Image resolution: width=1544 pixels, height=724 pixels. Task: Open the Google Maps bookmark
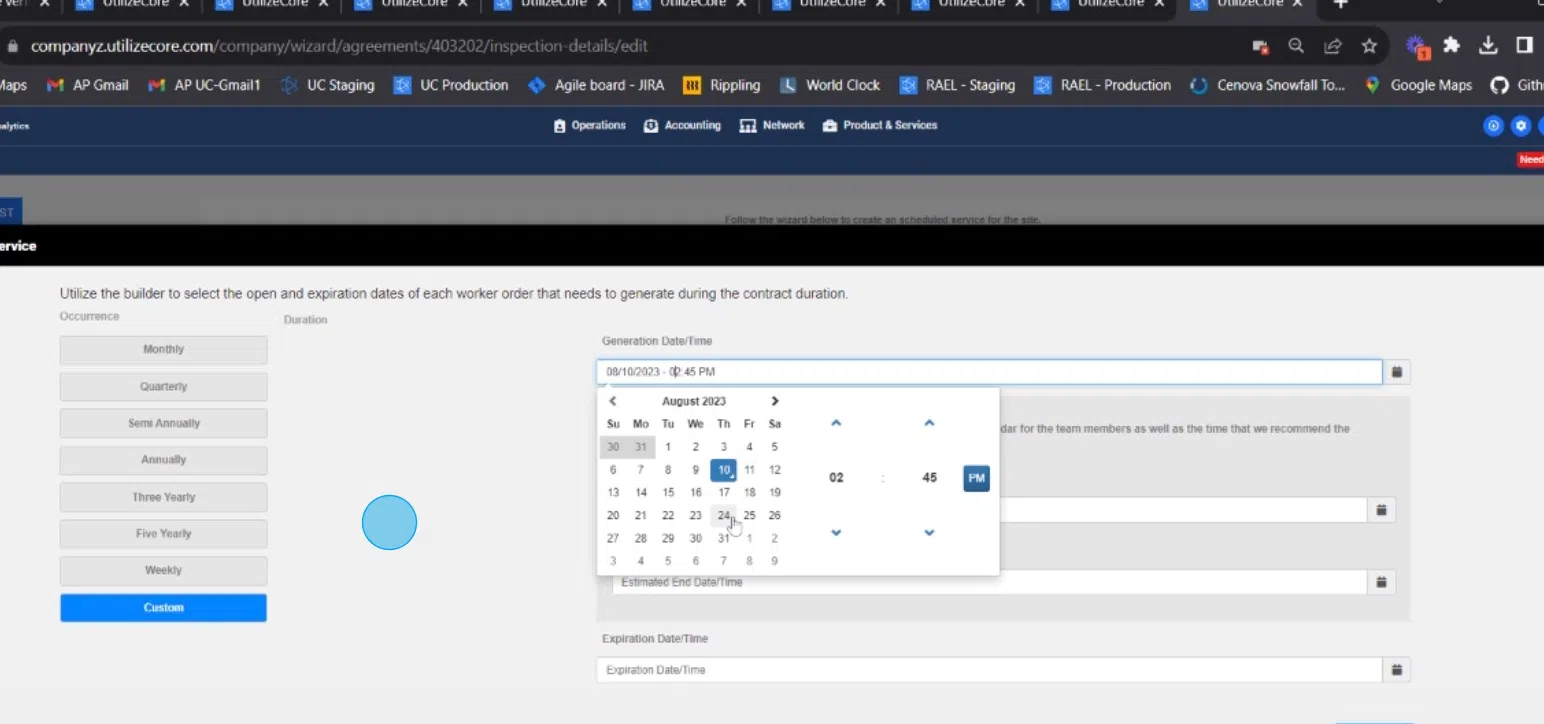point(1419,85)
